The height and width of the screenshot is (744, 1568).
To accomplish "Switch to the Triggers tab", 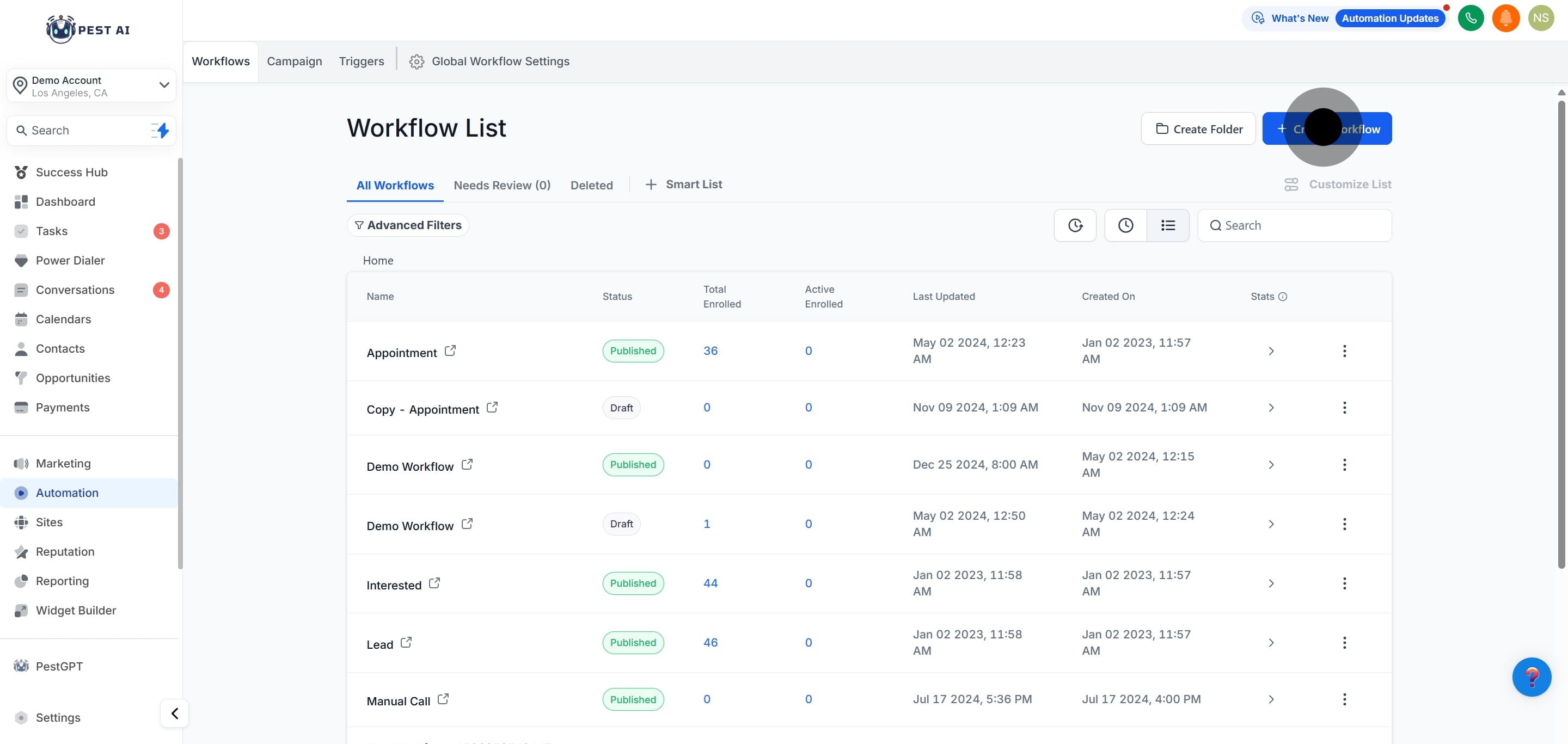I will point(361,62).
